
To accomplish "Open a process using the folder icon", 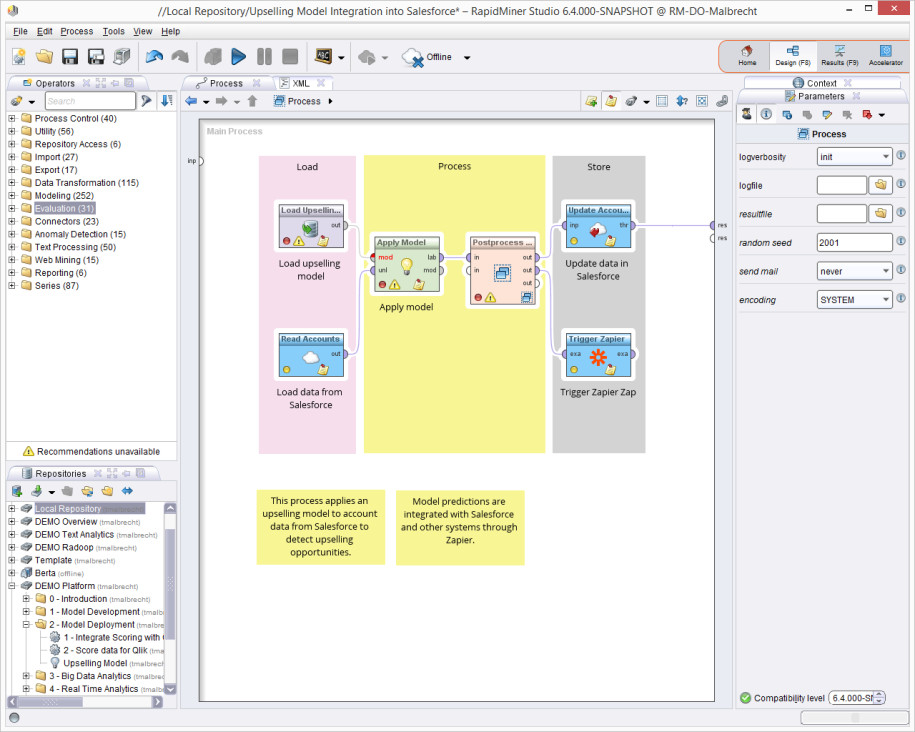I will point(44,57).
